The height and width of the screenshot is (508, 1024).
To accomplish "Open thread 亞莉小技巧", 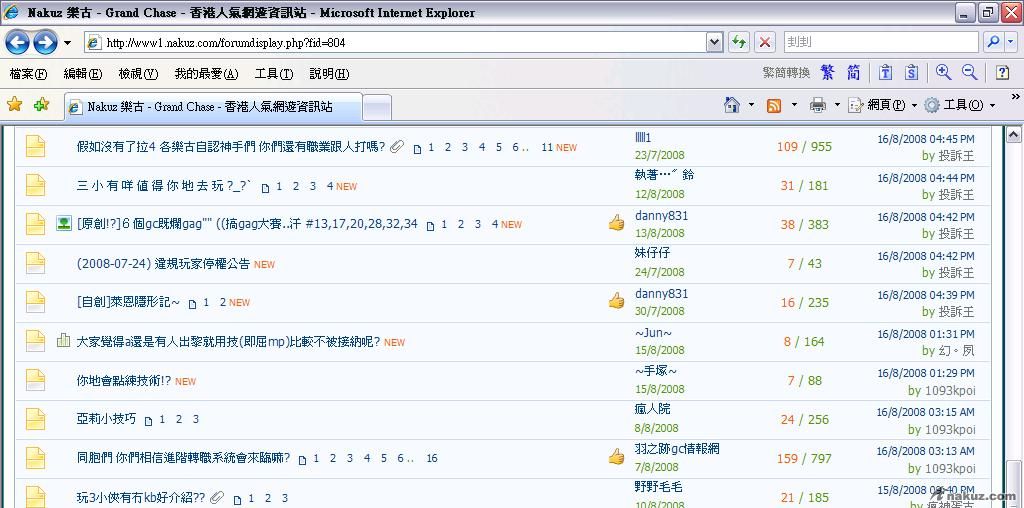I will tap(106, 420).
